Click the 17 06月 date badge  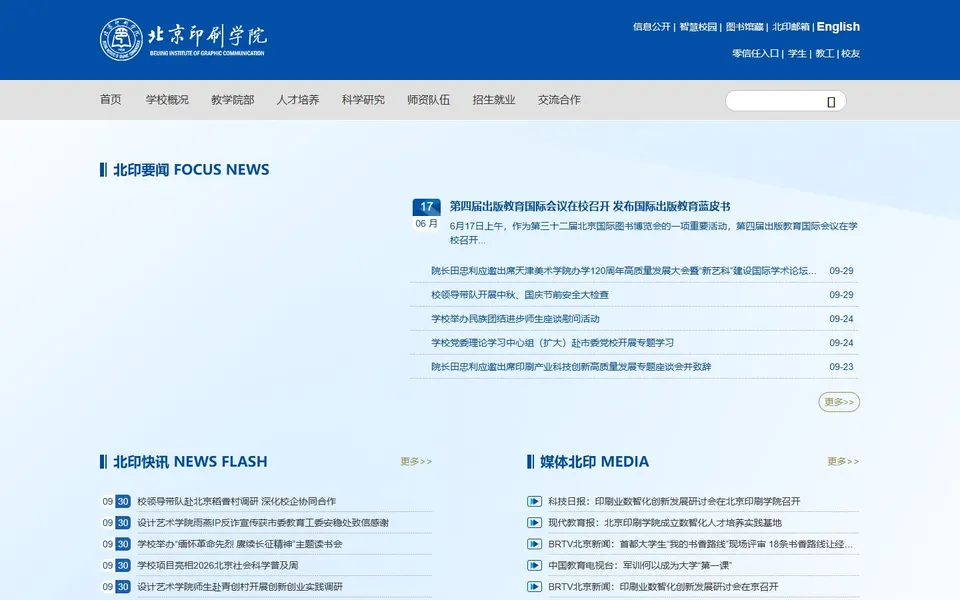pos(426,214)
